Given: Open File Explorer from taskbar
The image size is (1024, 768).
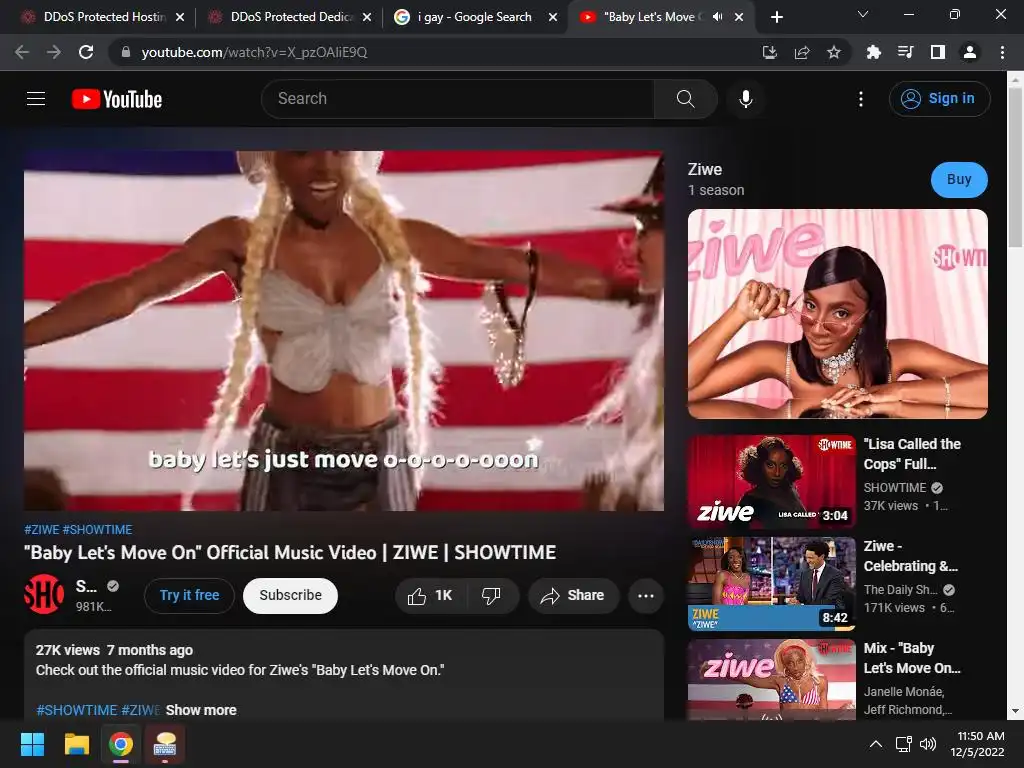Looking at the screenshot, I should pyautogui.click(x=76, y=744).
